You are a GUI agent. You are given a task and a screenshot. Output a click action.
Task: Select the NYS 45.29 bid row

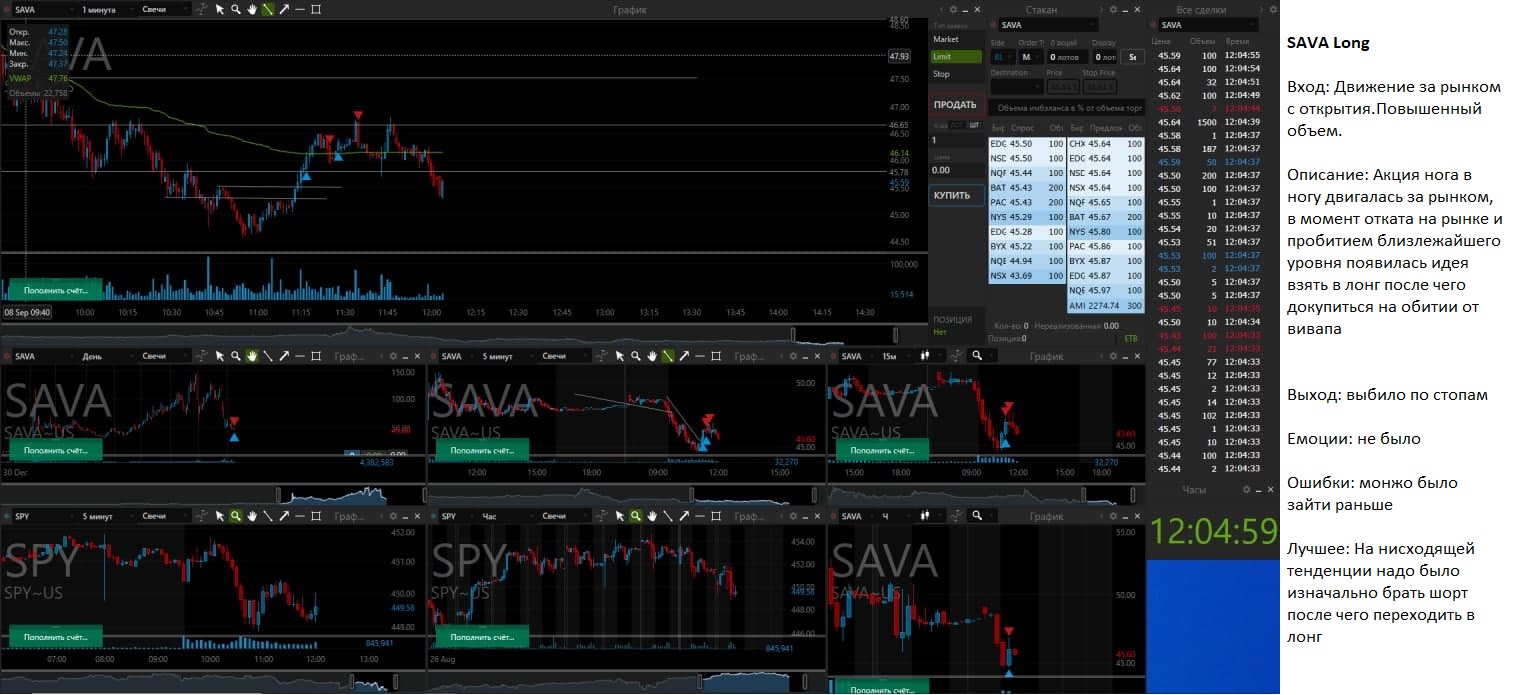[1027, 217]
